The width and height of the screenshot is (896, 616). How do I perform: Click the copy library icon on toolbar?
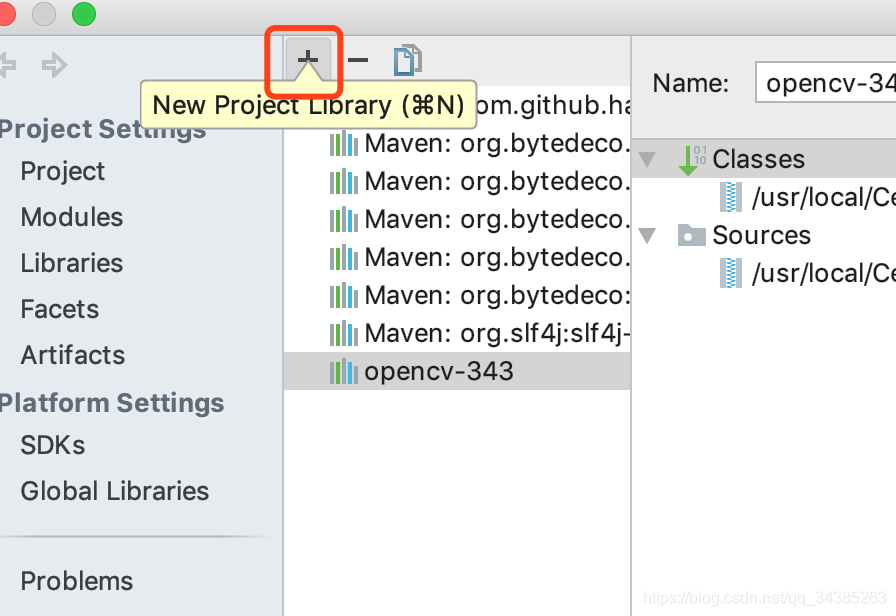point(406,60)
